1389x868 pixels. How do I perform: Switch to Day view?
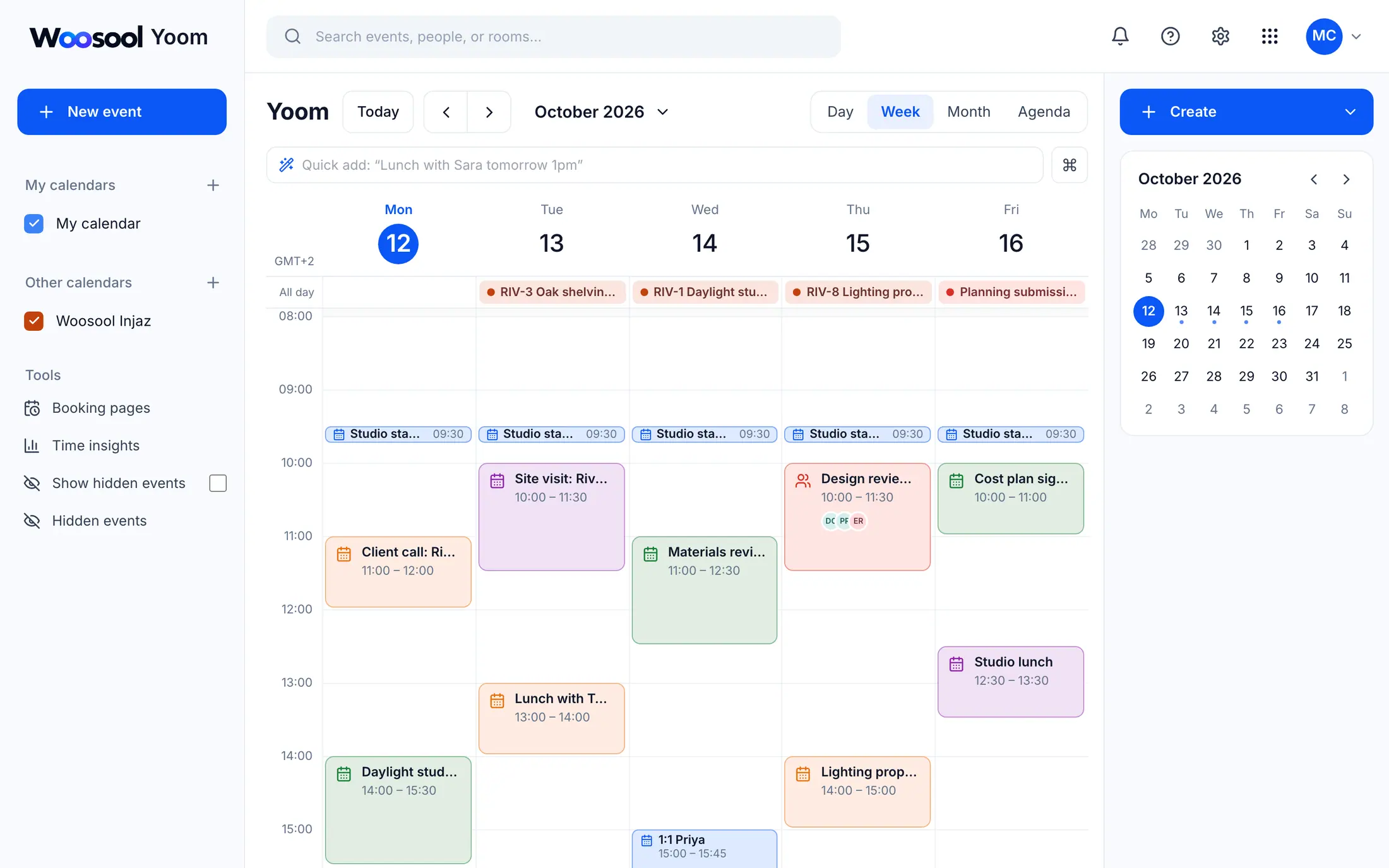840,112
